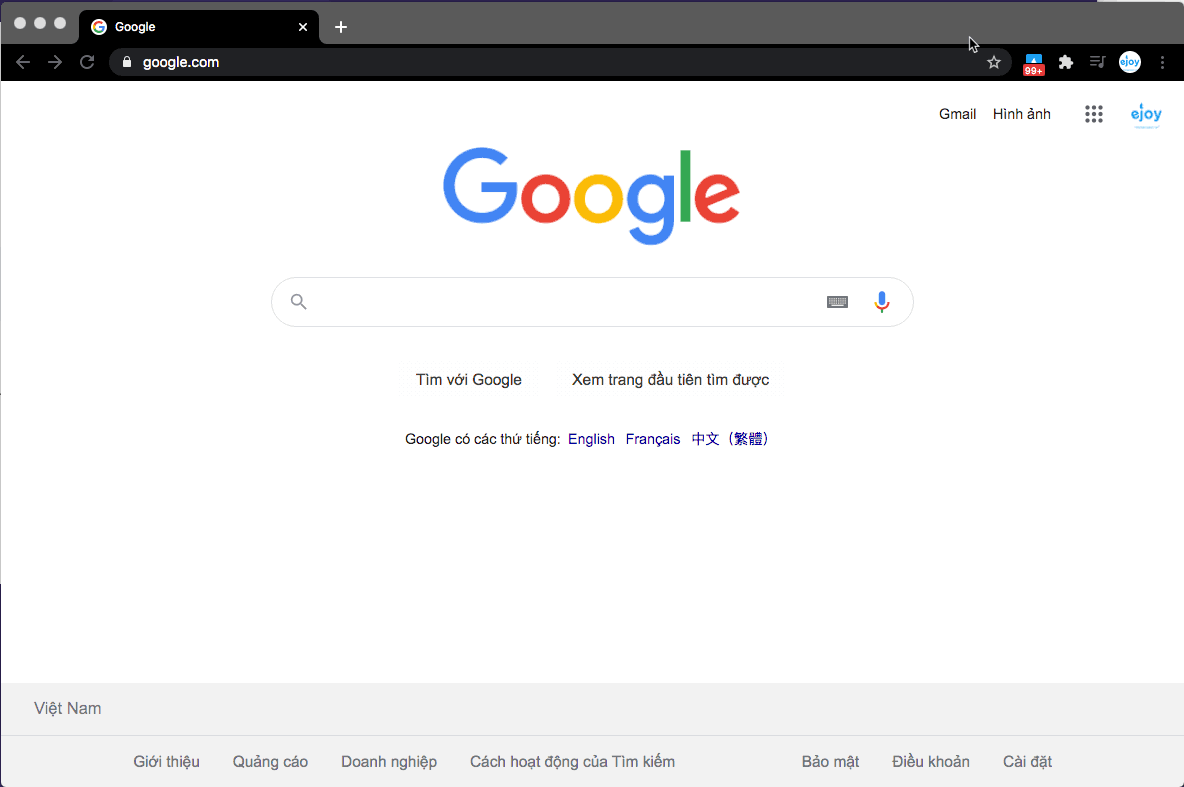Screen dimensions: 1184x787
Task: Click the reload page icon
Action: point(88,62)
